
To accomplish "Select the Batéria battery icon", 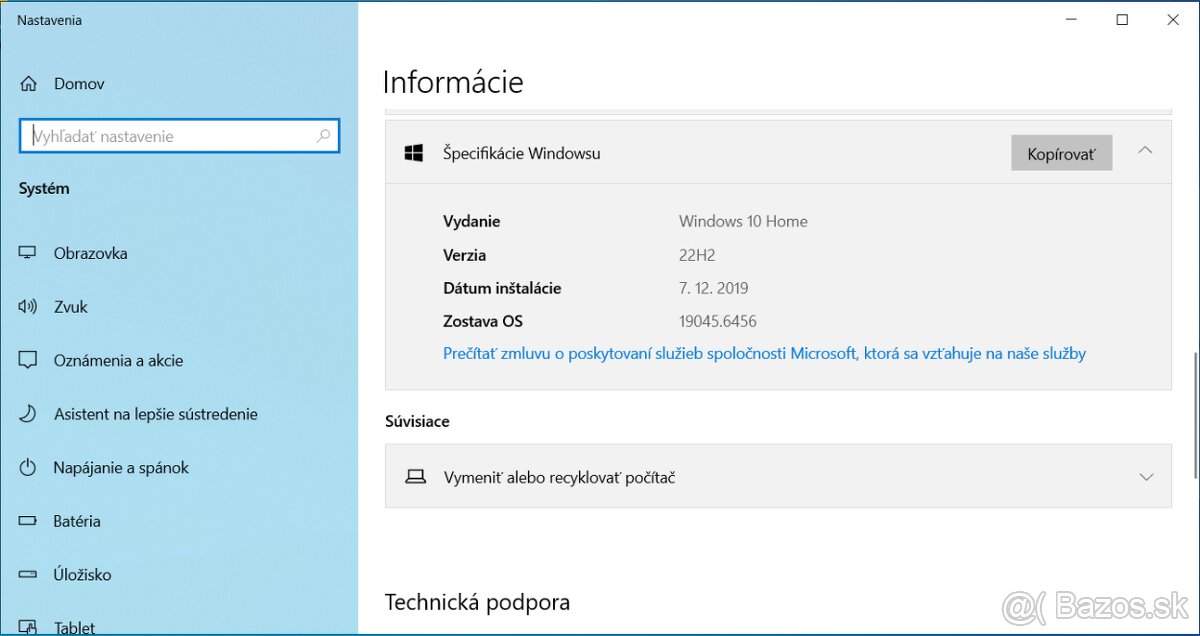I will 29,520.
